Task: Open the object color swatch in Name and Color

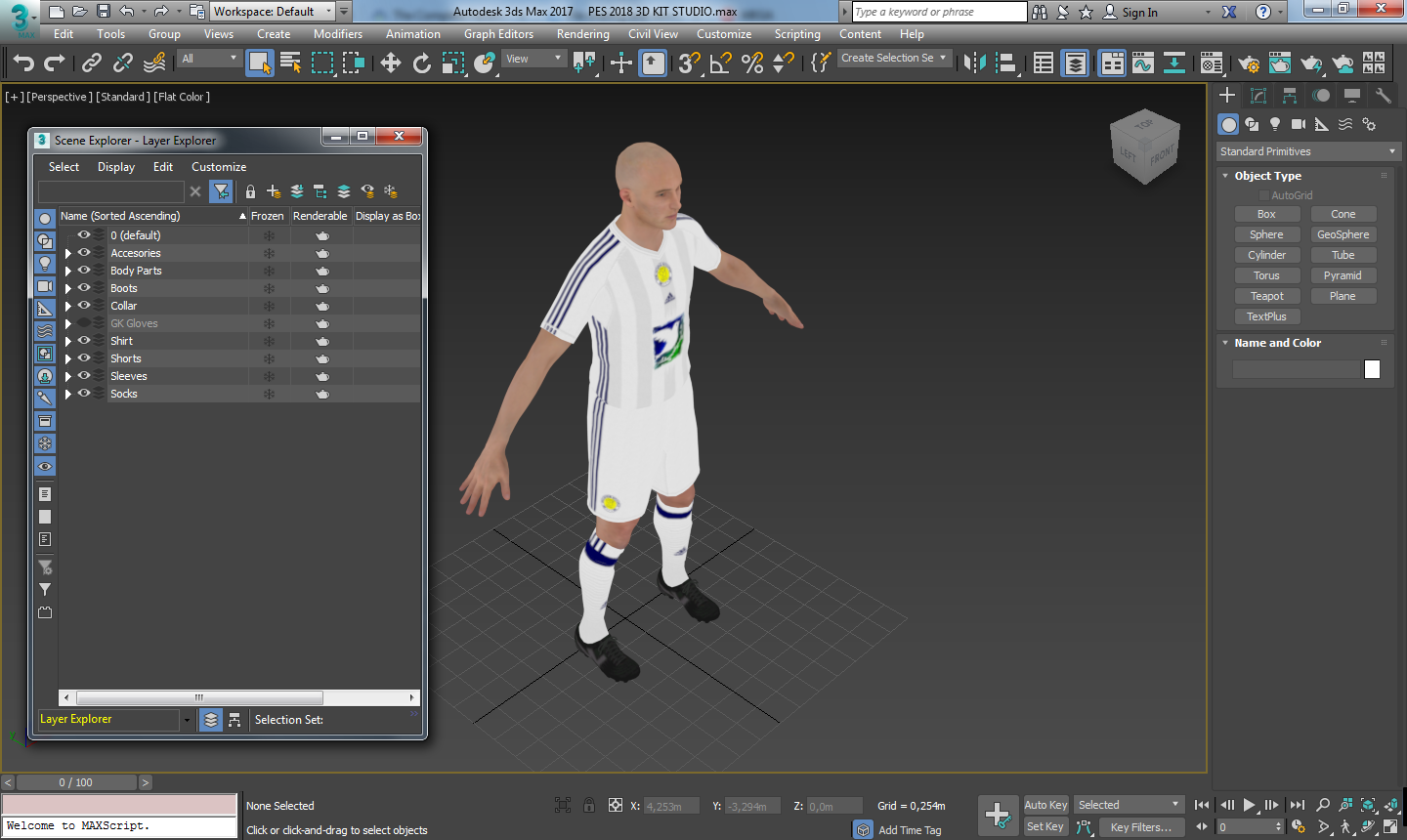Action: pos(1372,369)
